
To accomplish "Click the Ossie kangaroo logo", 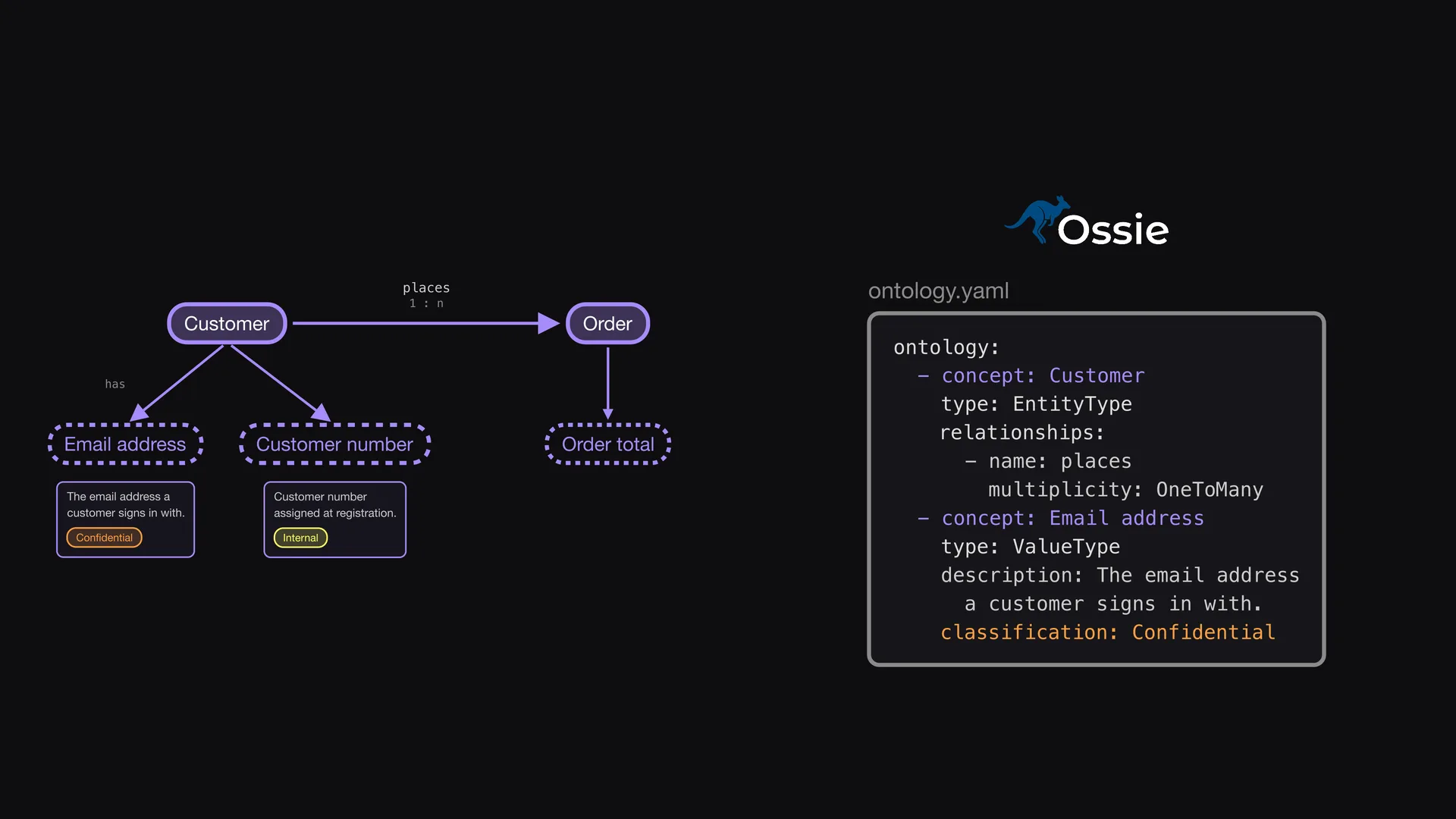I will pyautogui.click(x=1036, y=220).
